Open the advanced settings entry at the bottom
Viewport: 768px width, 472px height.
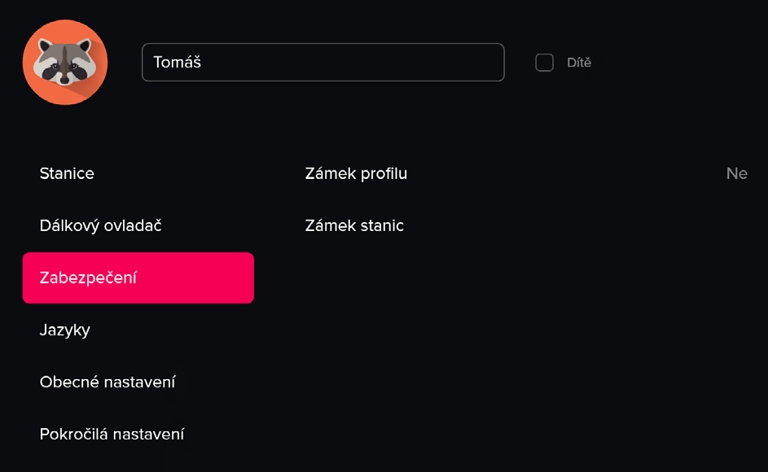112,434
